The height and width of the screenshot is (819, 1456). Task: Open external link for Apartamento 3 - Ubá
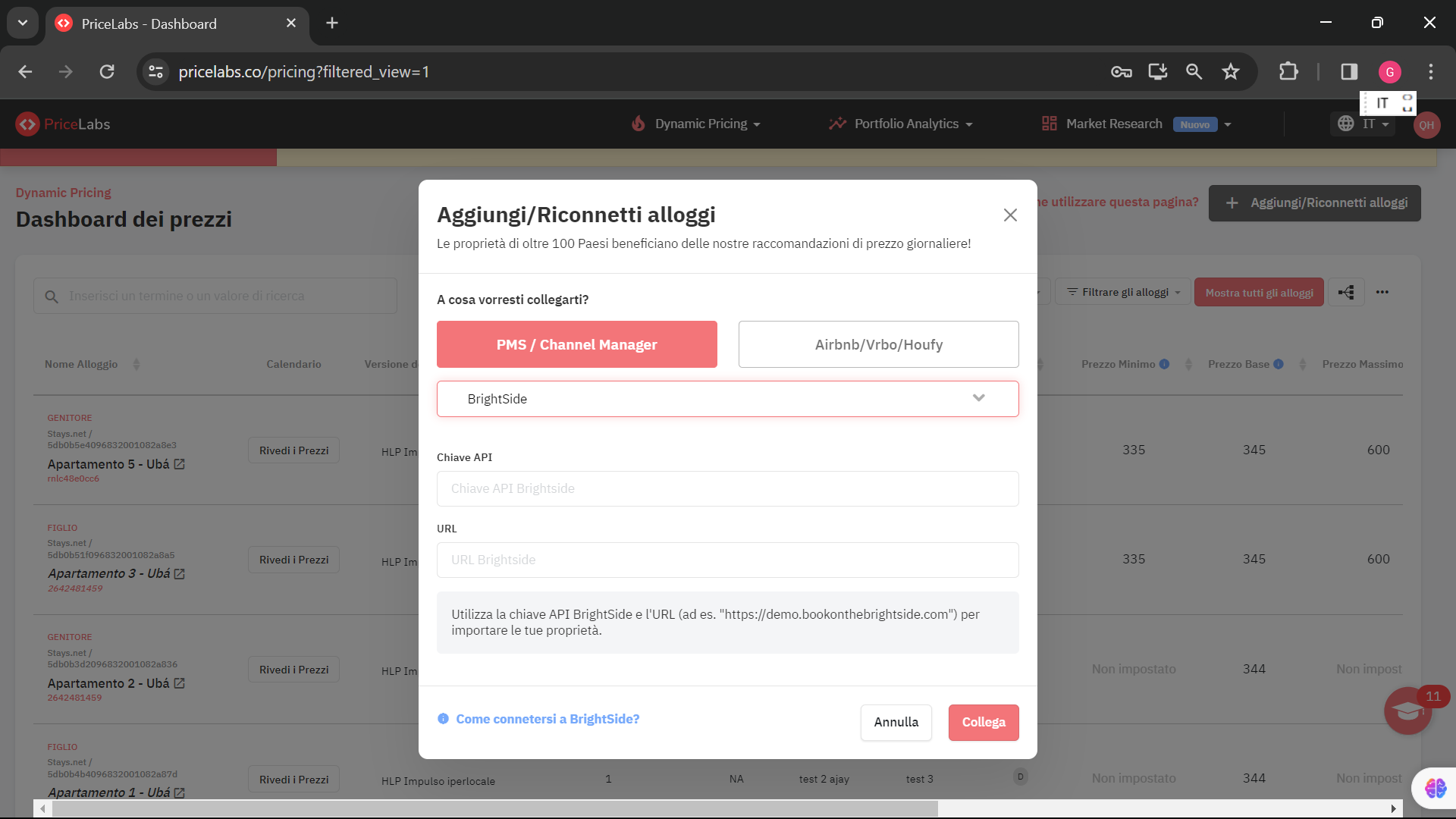(180, 574)
